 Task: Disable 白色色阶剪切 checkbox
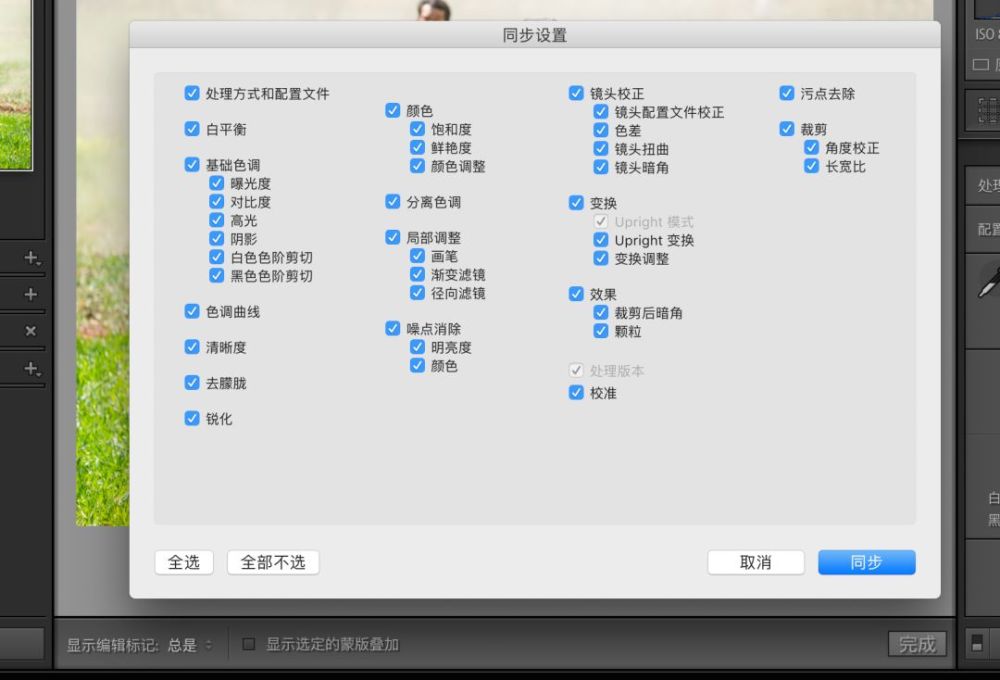217,257
